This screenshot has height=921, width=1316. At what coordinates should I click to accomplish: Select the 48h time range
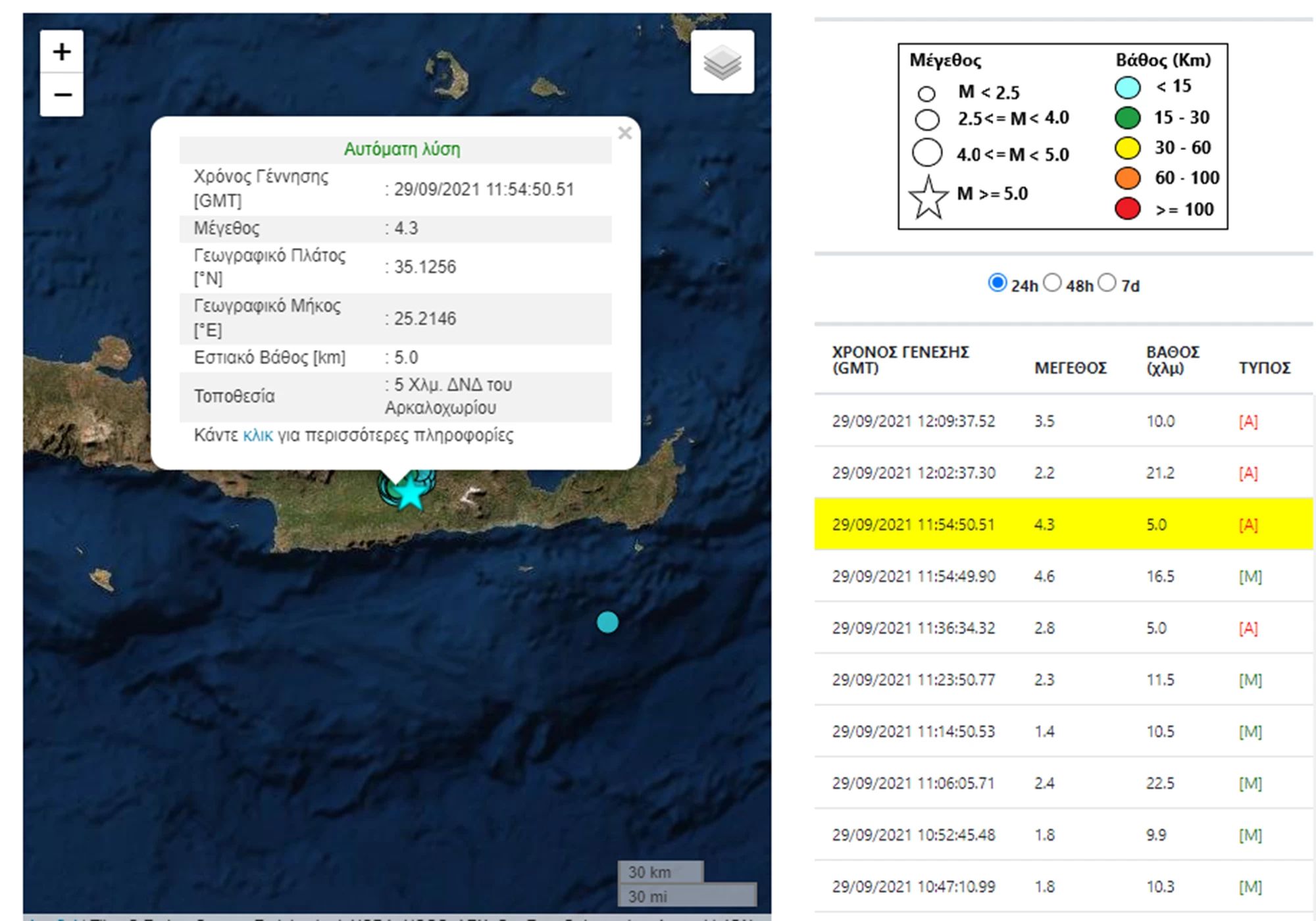1053,283
